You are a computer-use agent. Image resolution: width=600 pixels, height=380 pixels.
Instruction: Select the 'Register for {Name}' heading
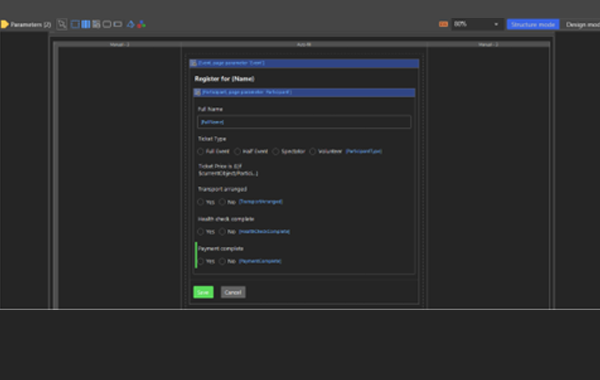point(225,79)
